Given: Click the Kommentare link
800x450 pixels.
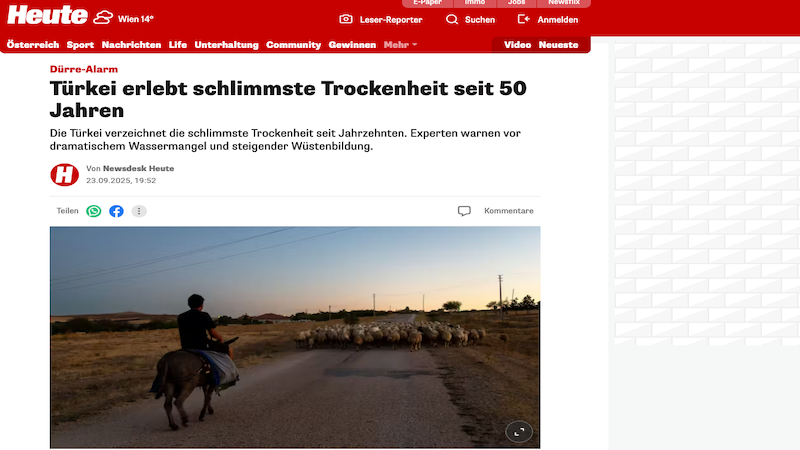Looking at the screenshot, I should [x=509, y=211].
